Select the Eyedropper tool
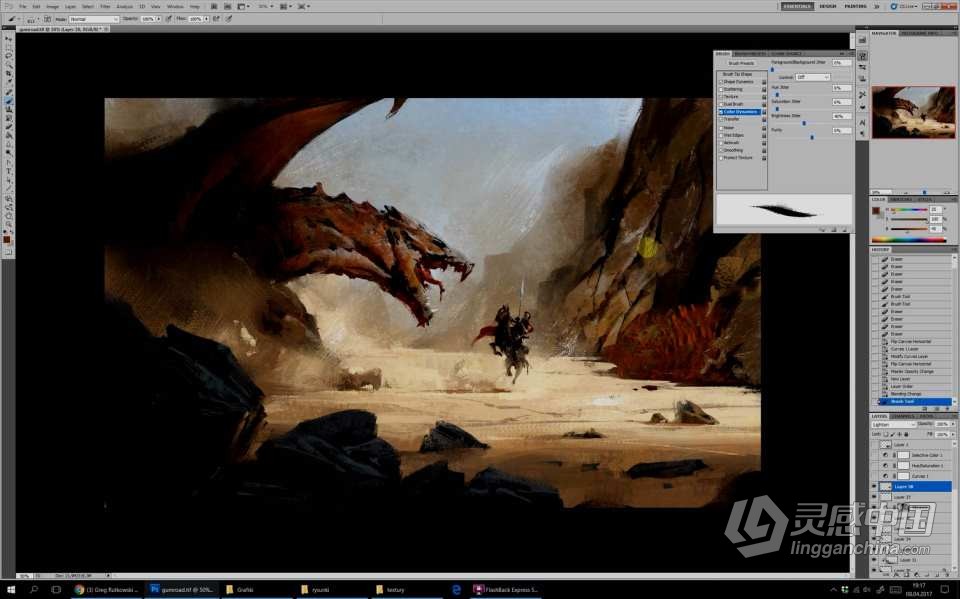Screen dimensions: 960x599 (x=9, y=81)
